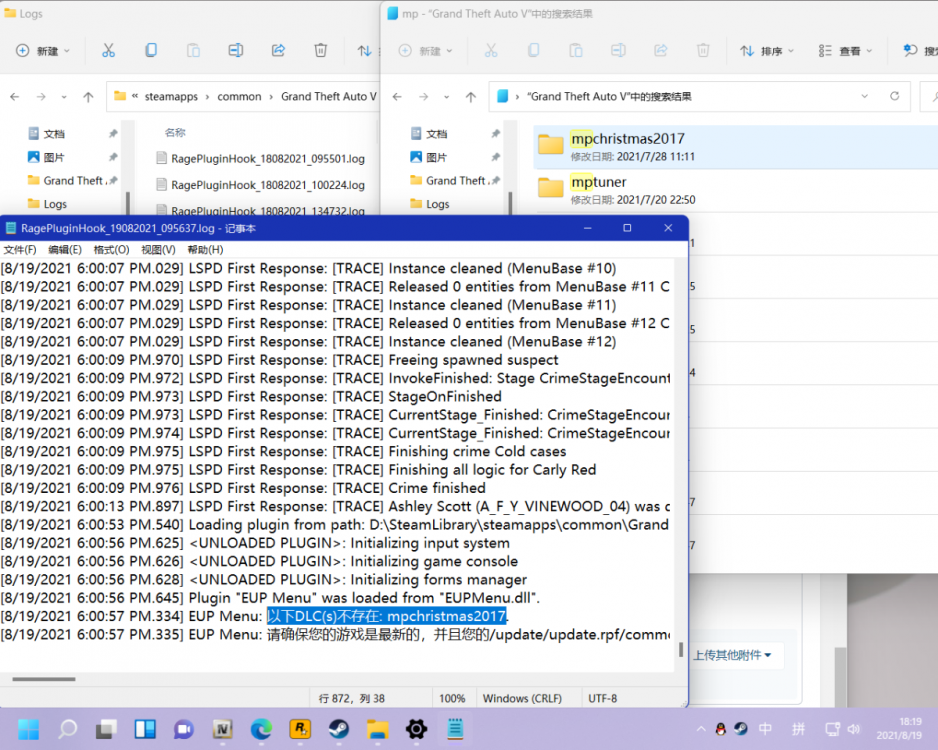Viewport: 938px width, 750px height.
Task: Expand address bar history dropdown in search window
Action: point(864,96)
